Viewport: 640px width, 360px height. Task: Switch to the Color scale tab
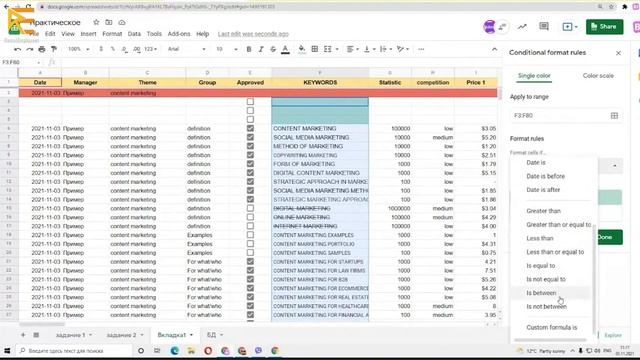pyautogui.click(x=598, y=76)
